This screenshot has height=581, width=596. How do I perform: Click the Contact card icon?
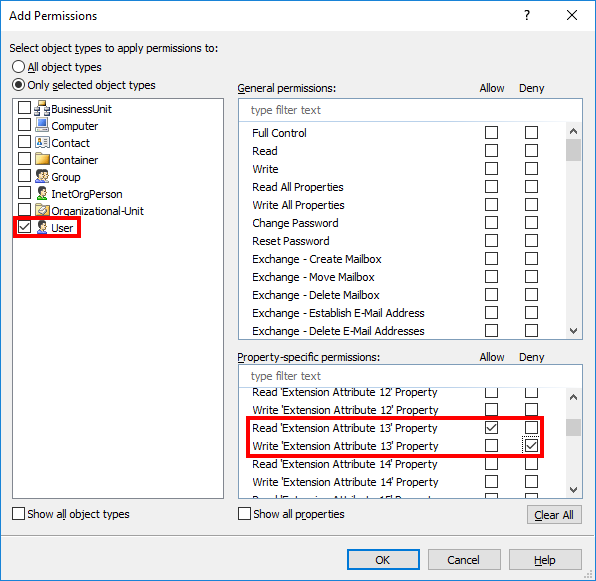(x=42, y=142)
